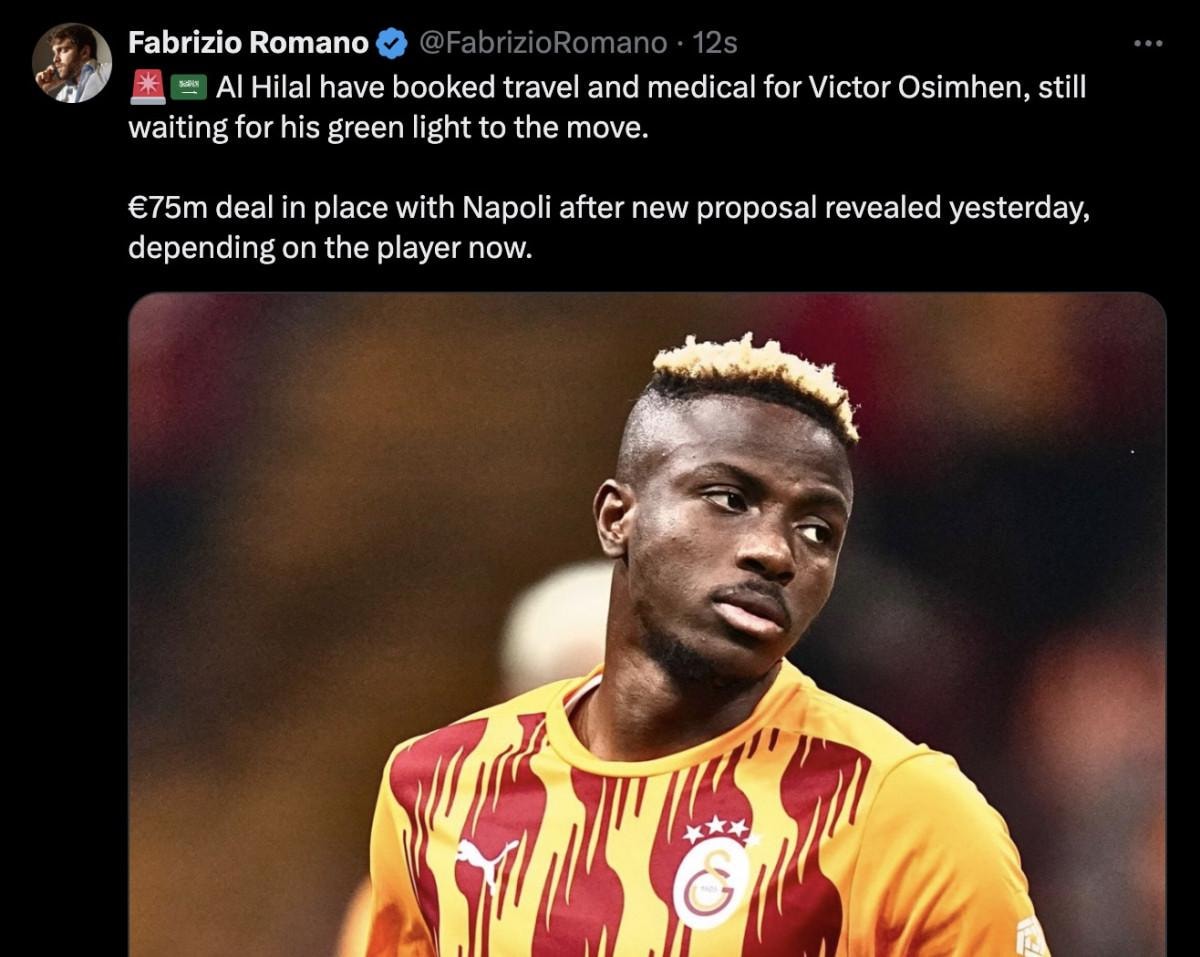The width and height of the screenshot is (1200, 957).
Task: Click 'depending on the player now' line
Action: [331, 249]
